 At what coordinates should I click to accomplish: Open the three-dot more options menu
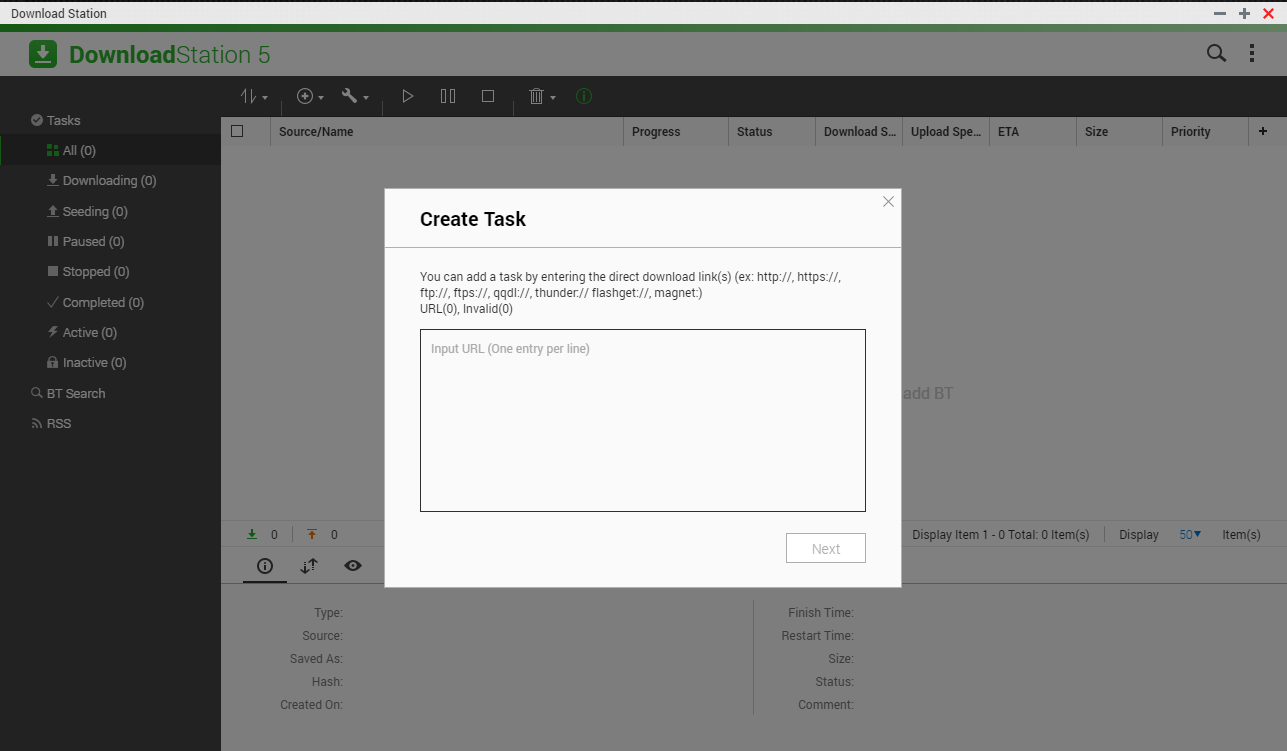click(1252, 54)
